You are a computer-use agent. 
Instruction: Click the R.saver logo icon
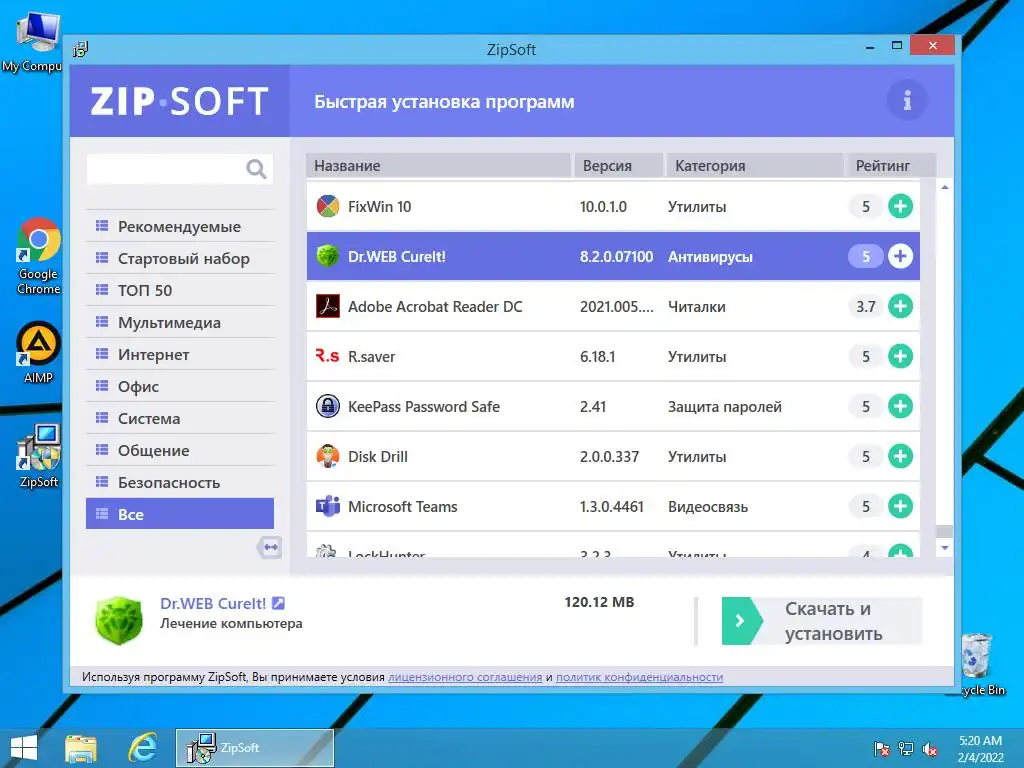pos(328,356)
